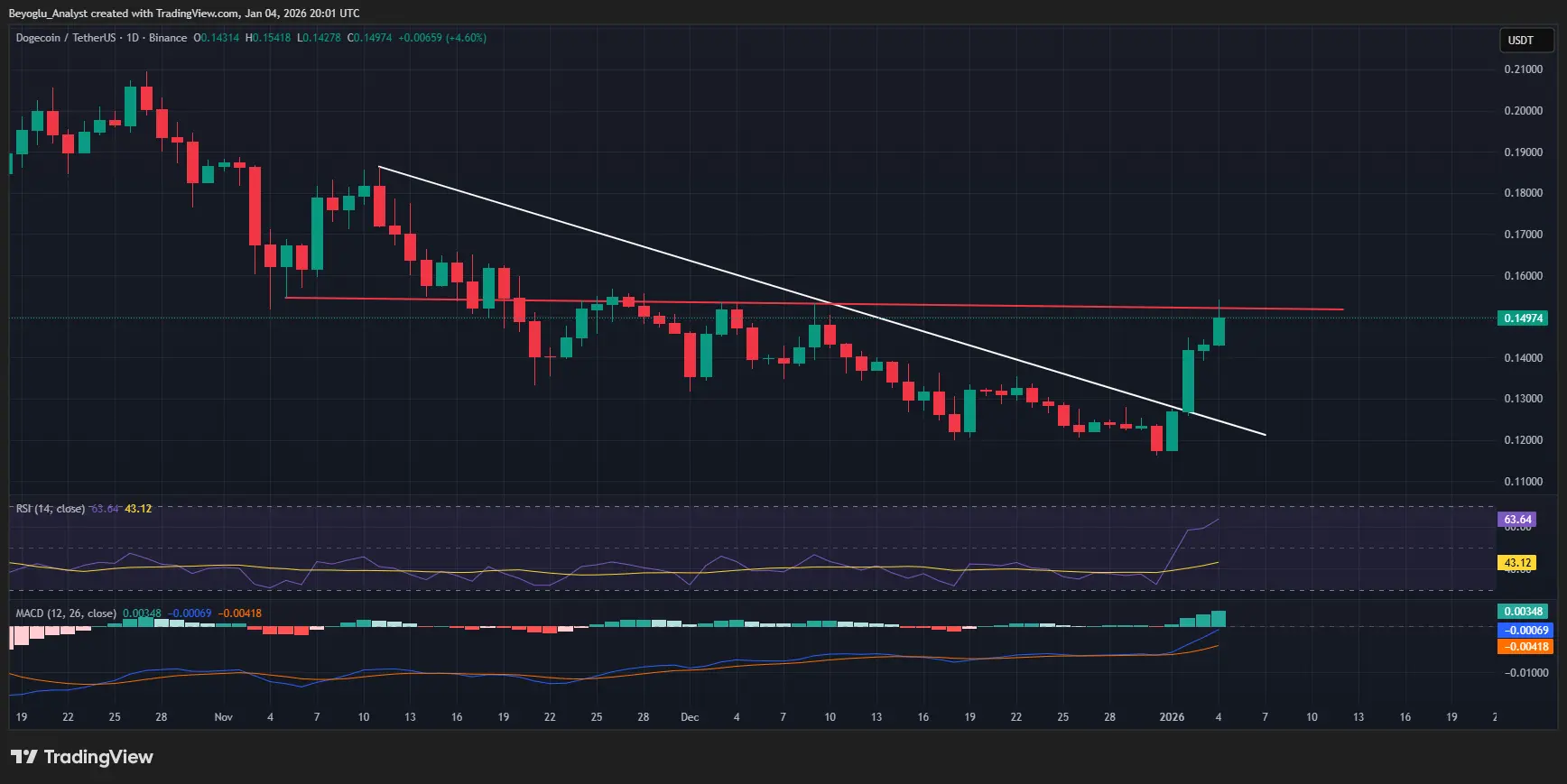Click the purple 63.64 RSI scale tag
The image size is (1567, 784).
pos(1517,520)
